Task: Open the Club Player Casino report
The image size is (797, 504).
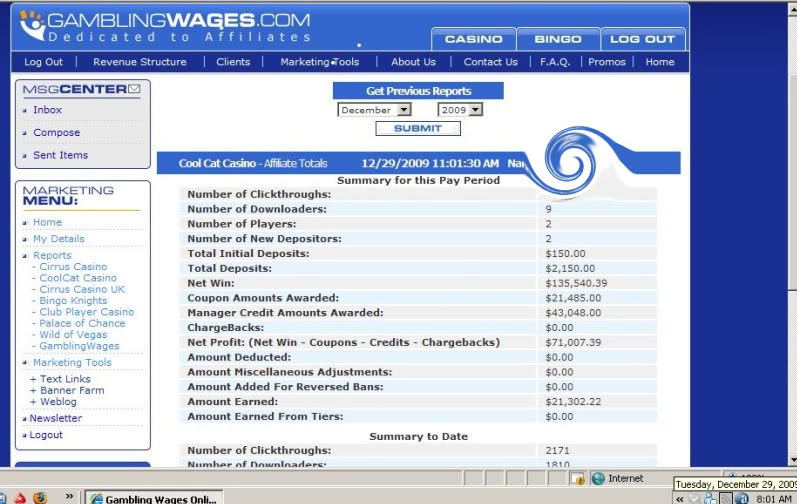Action: click(86, 312)
